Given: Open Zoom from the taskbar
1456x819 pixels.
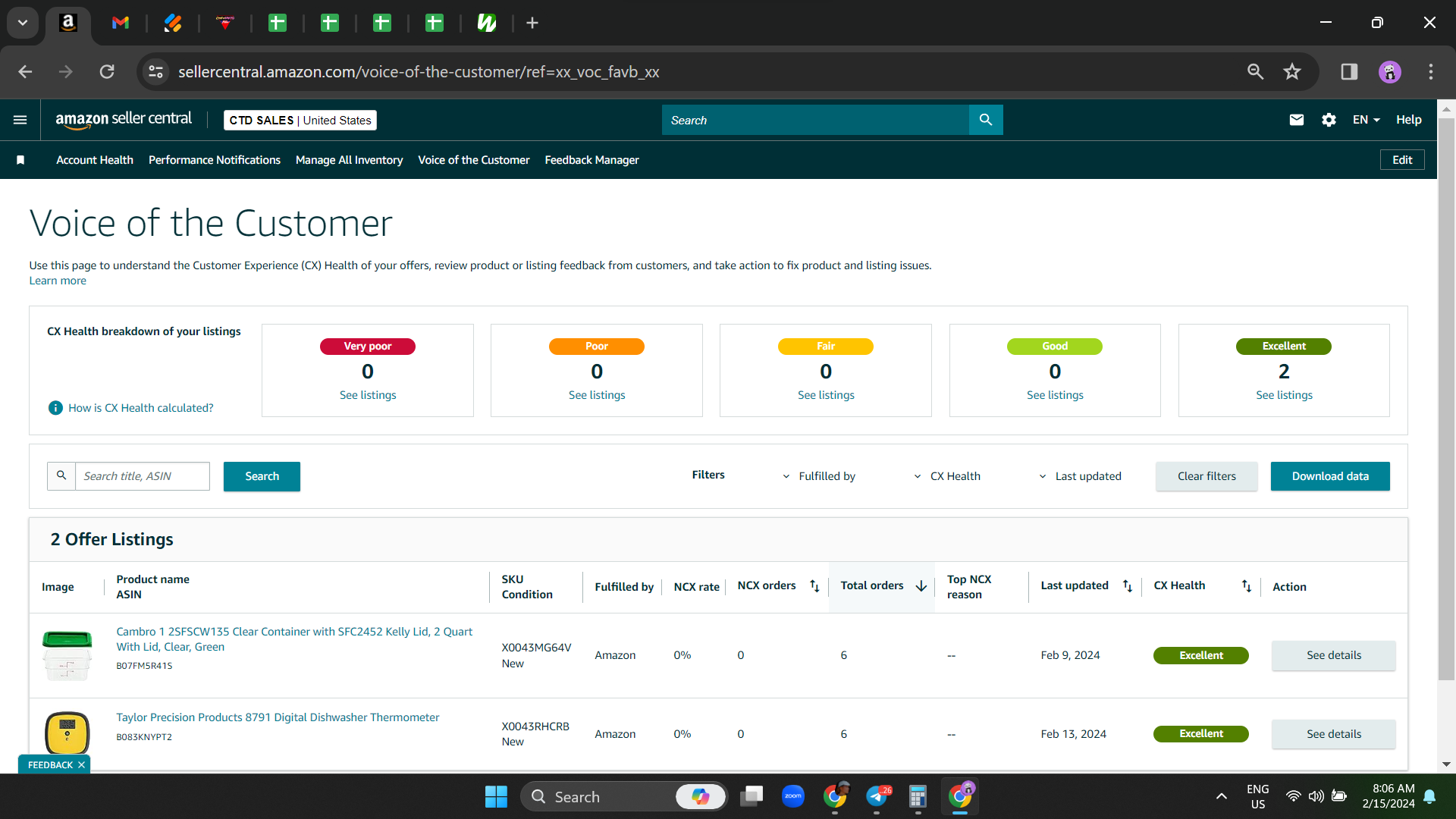Looking at the screenshot, I should [x=793, y=796].
